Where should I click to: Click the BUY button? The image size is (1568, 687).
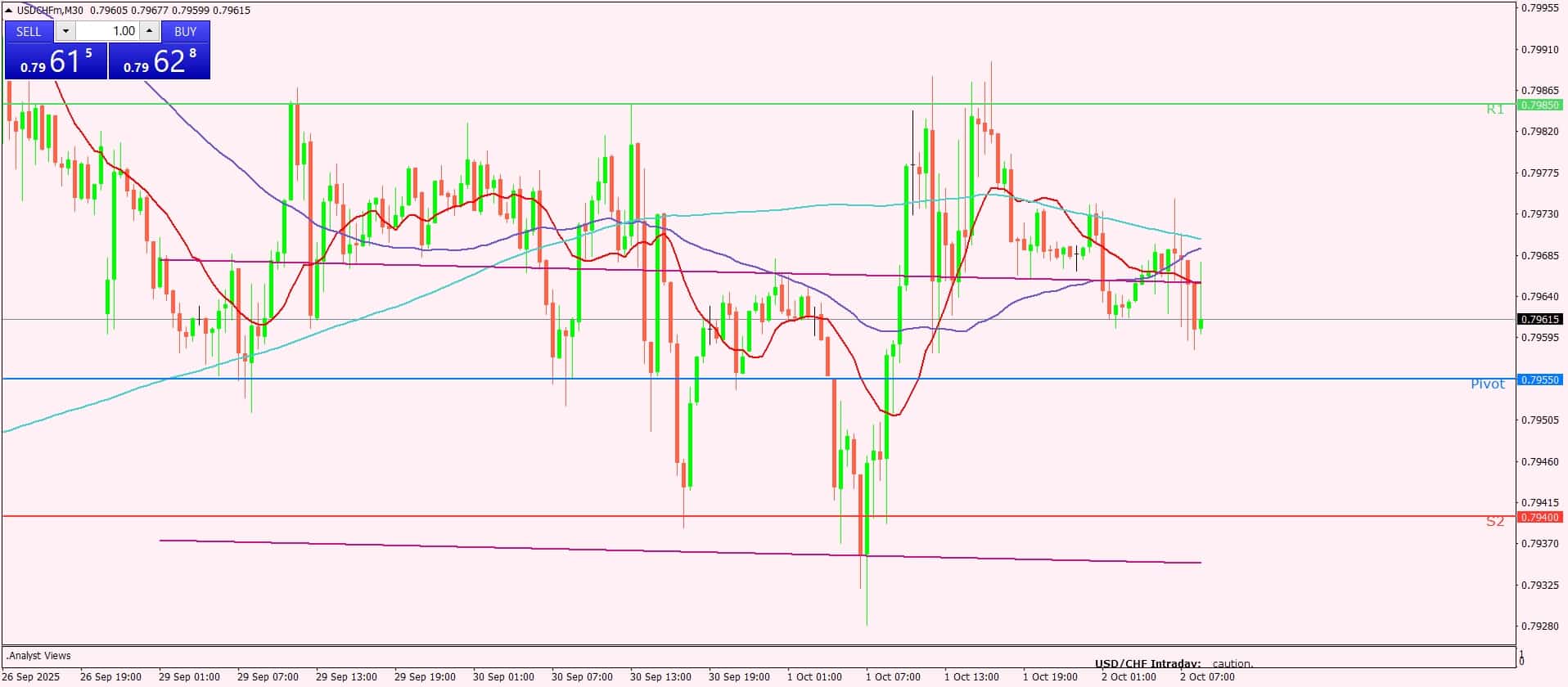coord(186,31)
